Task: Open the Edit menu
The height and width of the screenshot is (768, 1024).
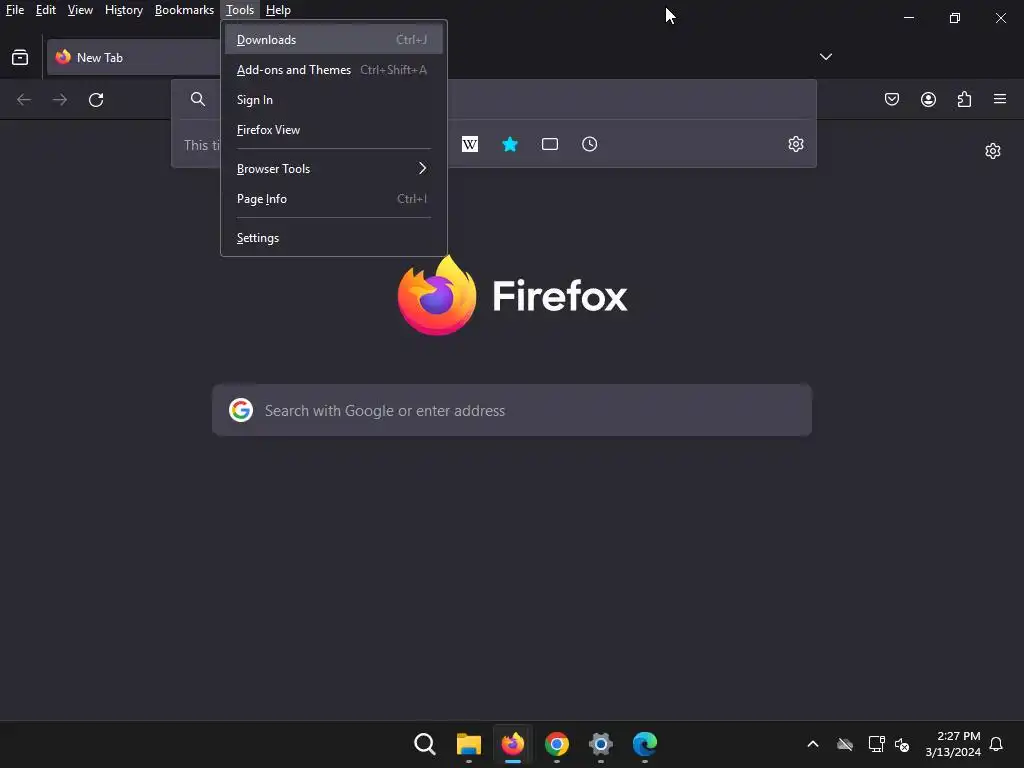Action: 46,10
